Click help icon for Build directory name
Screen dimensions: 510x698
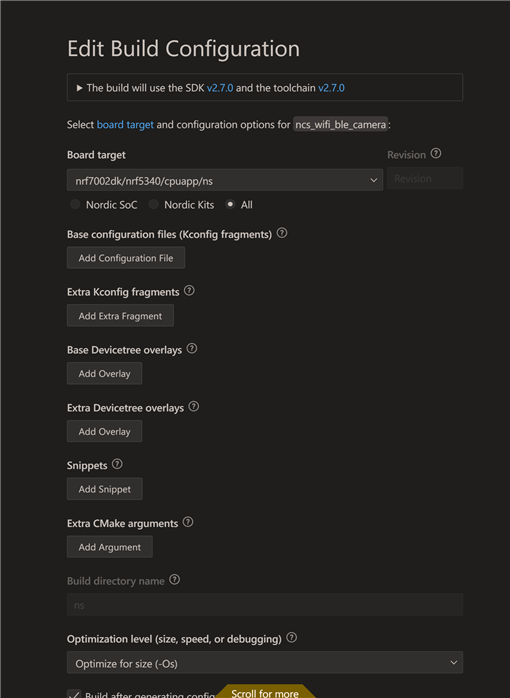pyautogui.click(x=175, y=580)
